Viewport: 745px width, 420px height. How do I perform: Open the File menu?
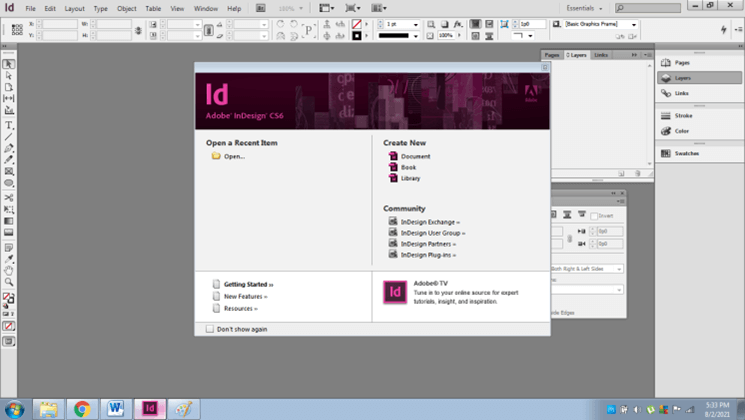pos(30,9)
